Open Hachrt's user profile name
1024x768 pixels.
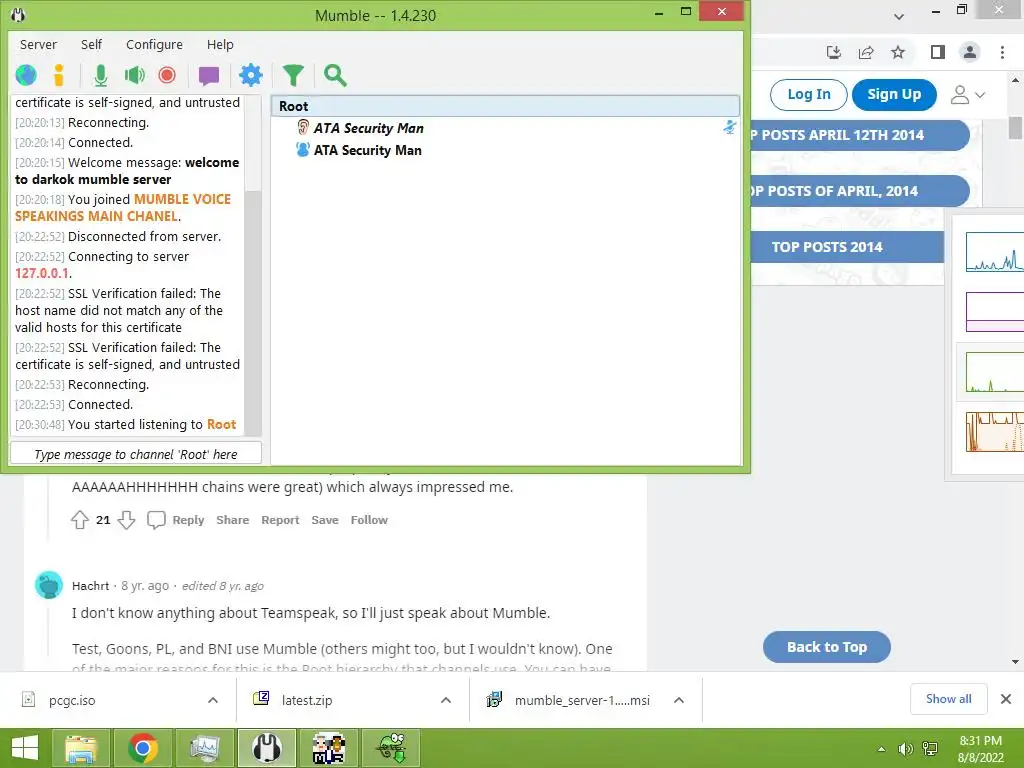(x=91, y=586)
